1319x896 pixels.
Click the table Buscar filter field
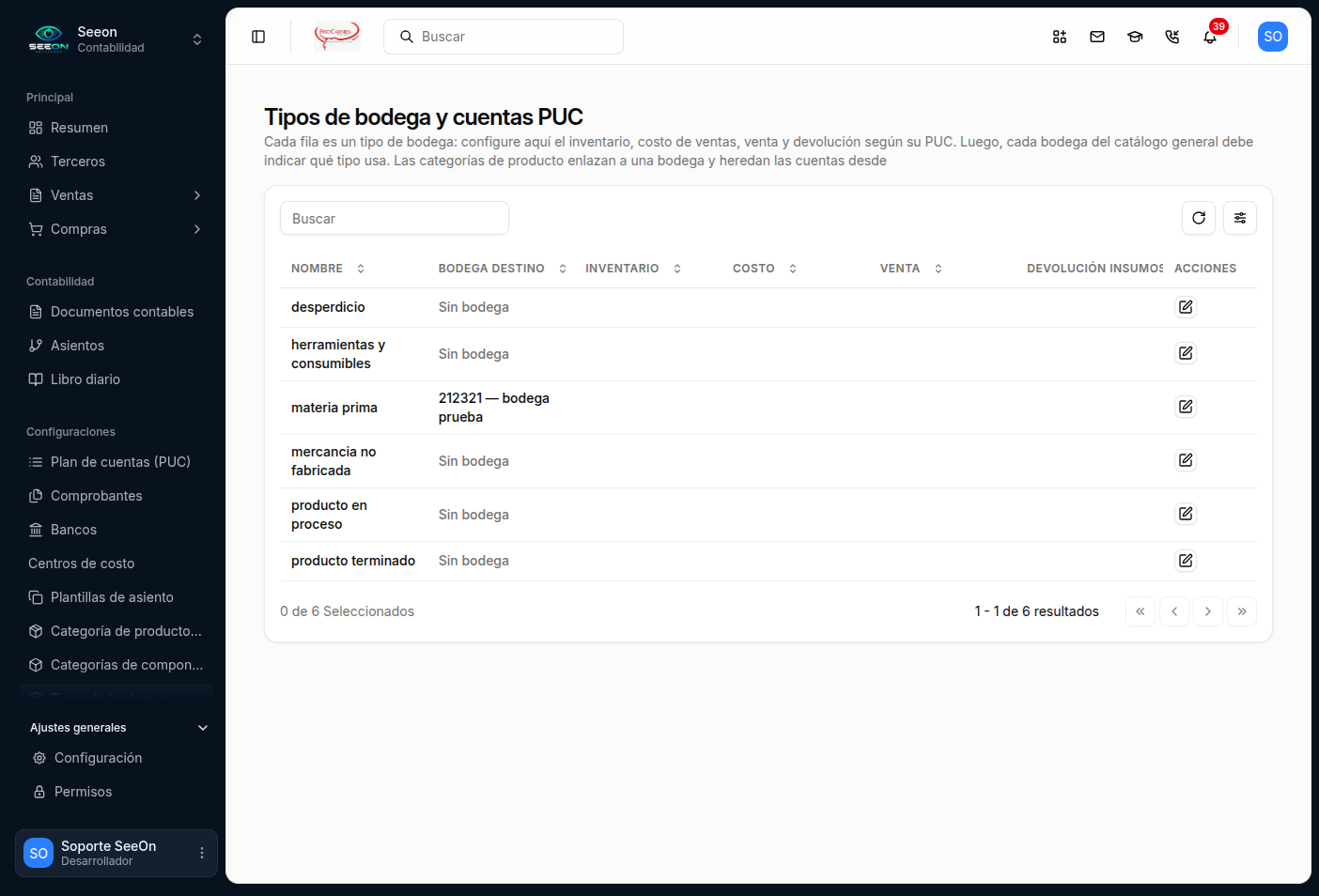pos(395,218)
